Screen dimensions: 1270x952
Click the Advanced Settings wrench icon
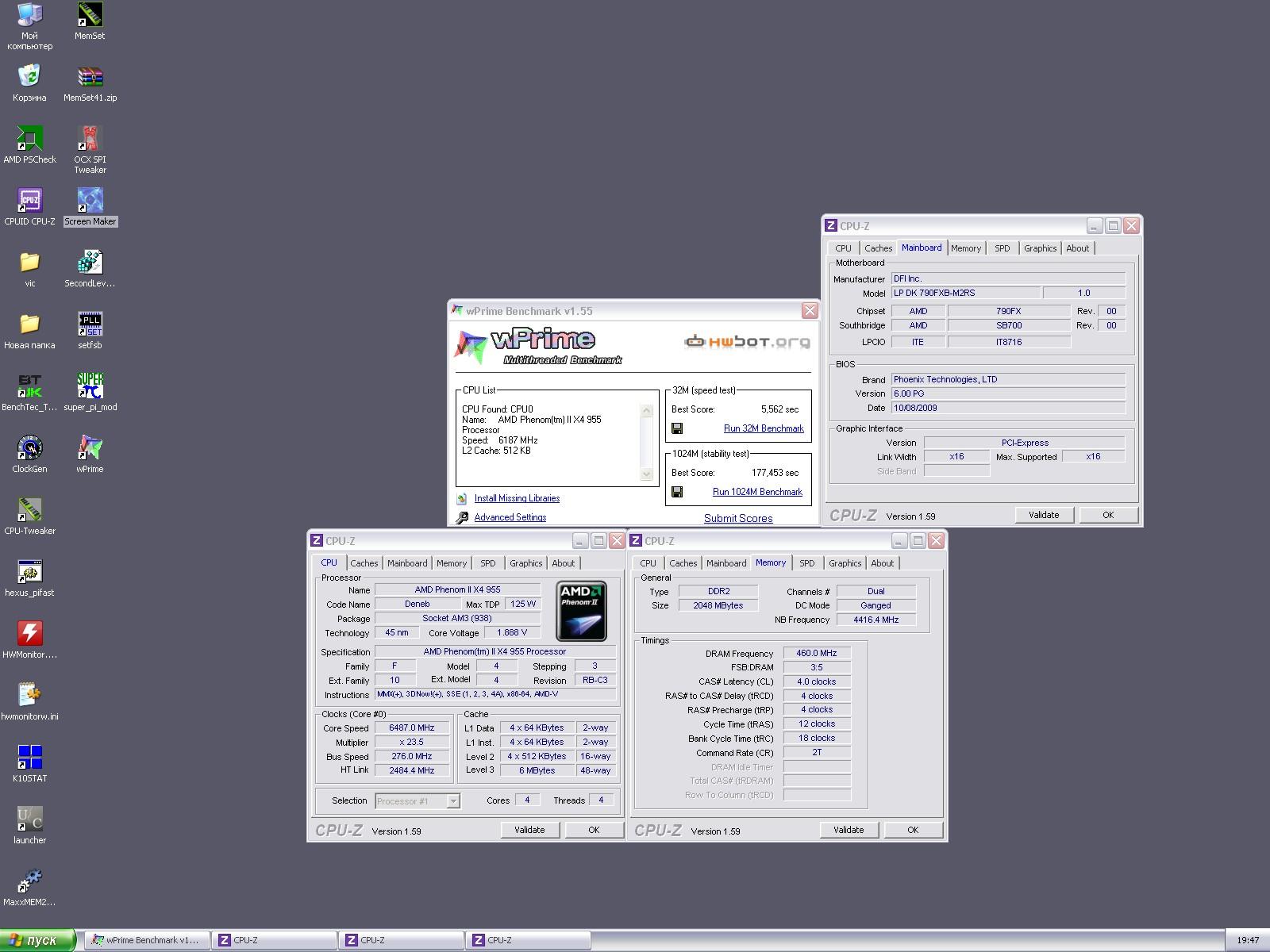click(462, 517)
